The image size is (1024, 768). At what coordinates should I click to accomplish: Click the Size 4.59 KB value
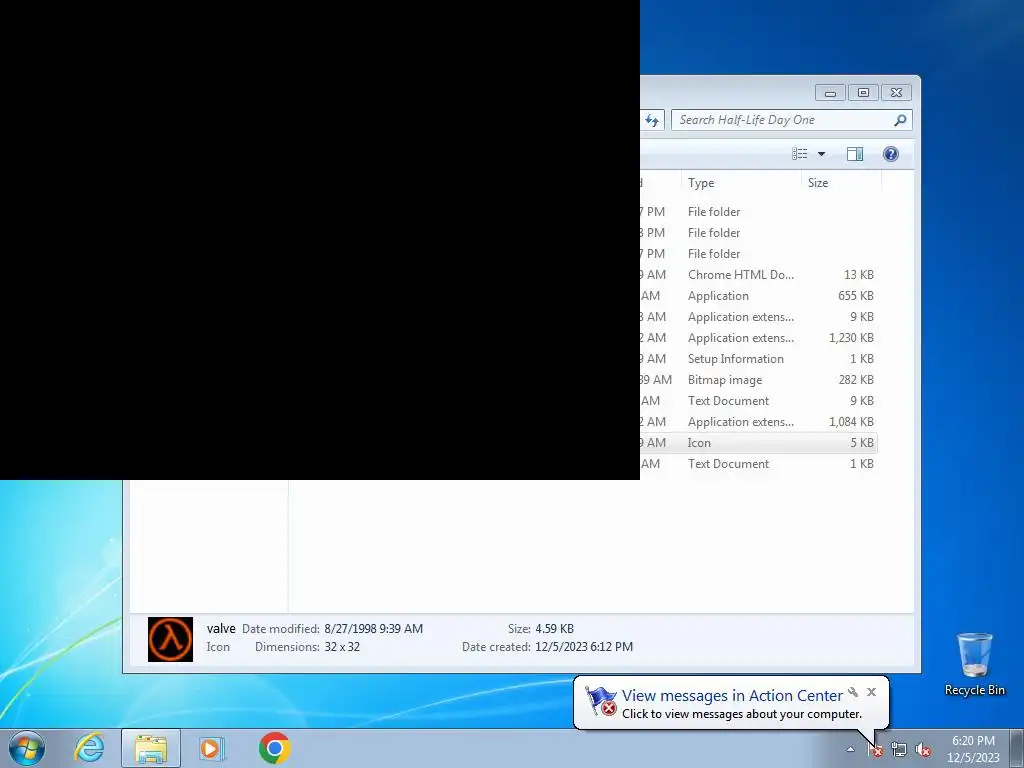tap(554, 629)
